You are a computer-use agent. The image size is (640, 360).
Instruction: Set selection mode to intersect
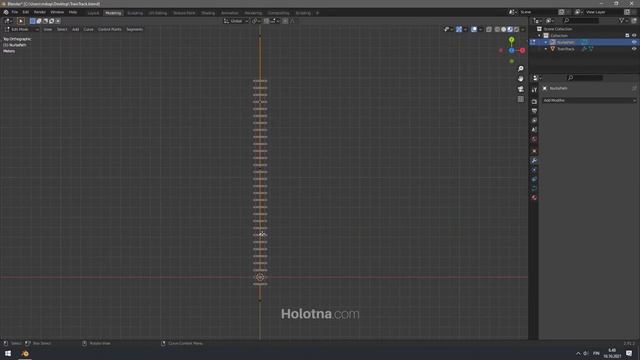click(58, 21)
